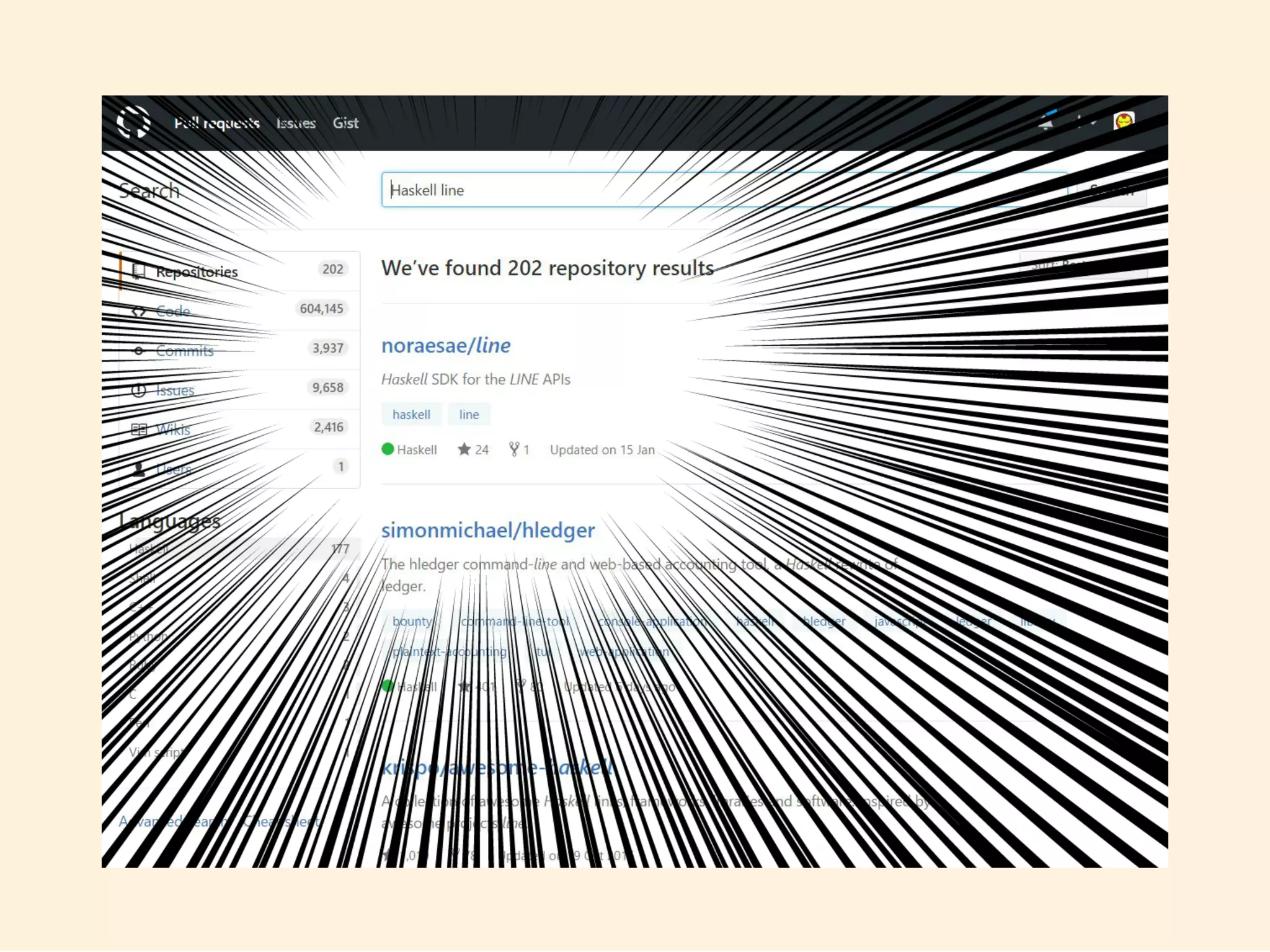Image resolution: width=1270 pixels, height=952 pixels.
Task: Open the noraesae/line repository link
Action: tap(446, 345)
